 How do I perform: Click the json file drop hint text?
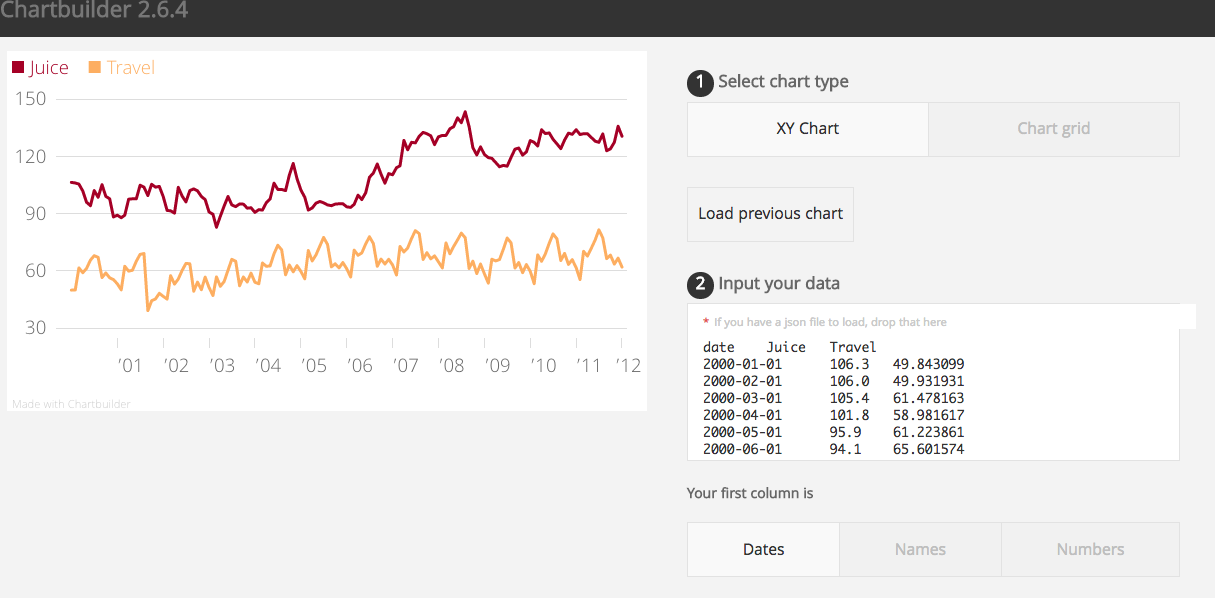click(x=830, y=322)
